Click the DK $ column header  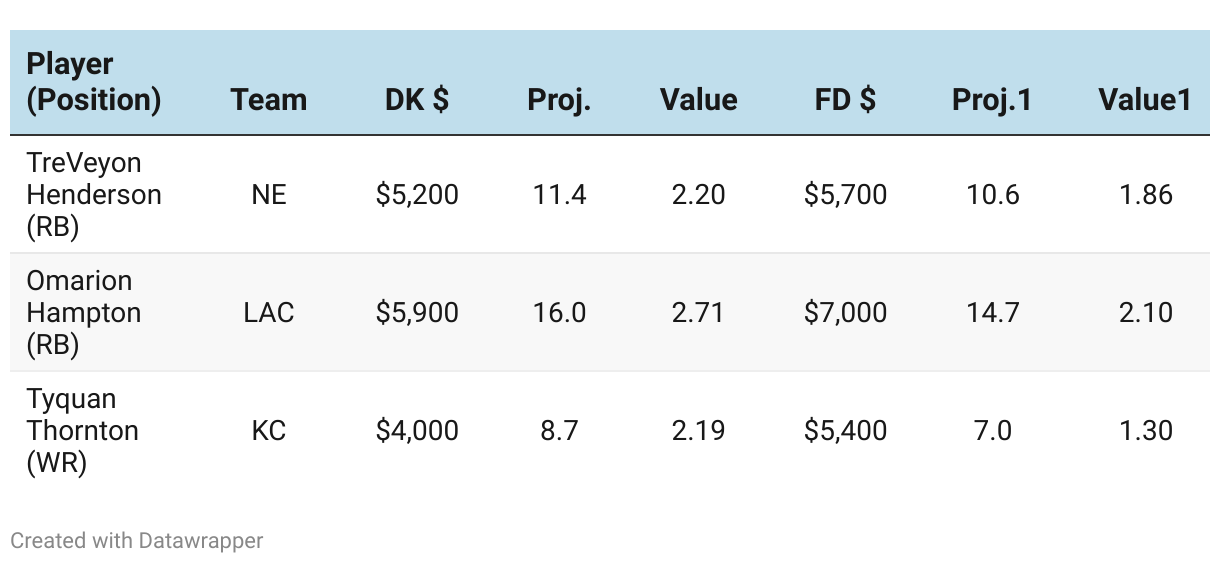point(416,99)
